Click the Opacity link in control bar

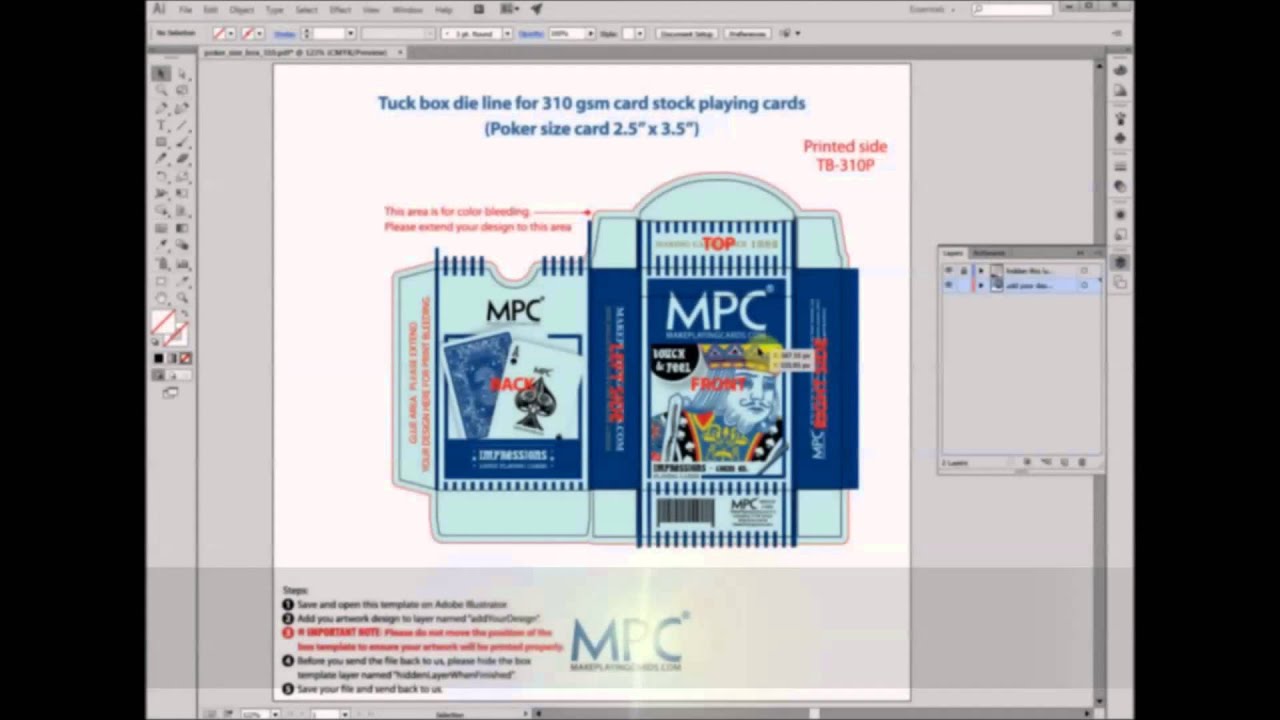(531, 34)
